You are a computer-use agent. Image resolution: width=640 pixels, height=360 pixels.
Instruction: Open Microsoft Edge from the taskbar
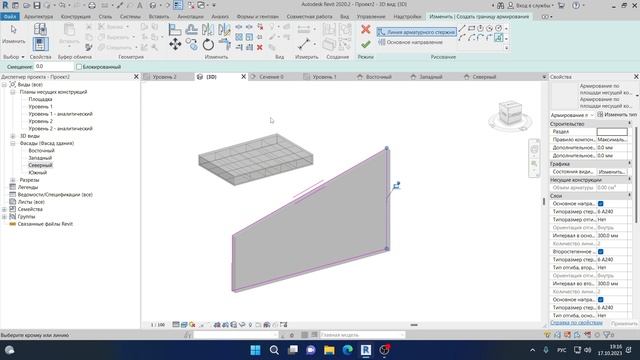[347, 350]
